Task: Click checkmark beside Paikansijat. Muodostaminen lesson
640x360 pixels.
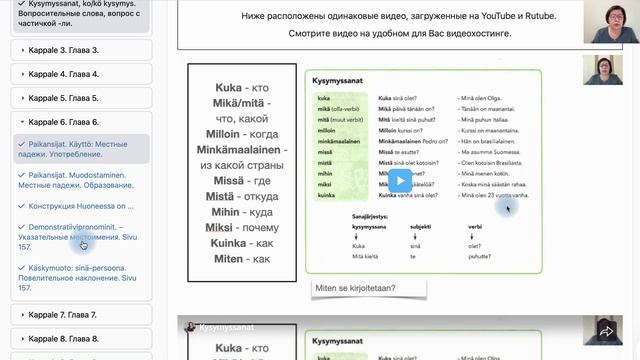Action: coord(22,175)
